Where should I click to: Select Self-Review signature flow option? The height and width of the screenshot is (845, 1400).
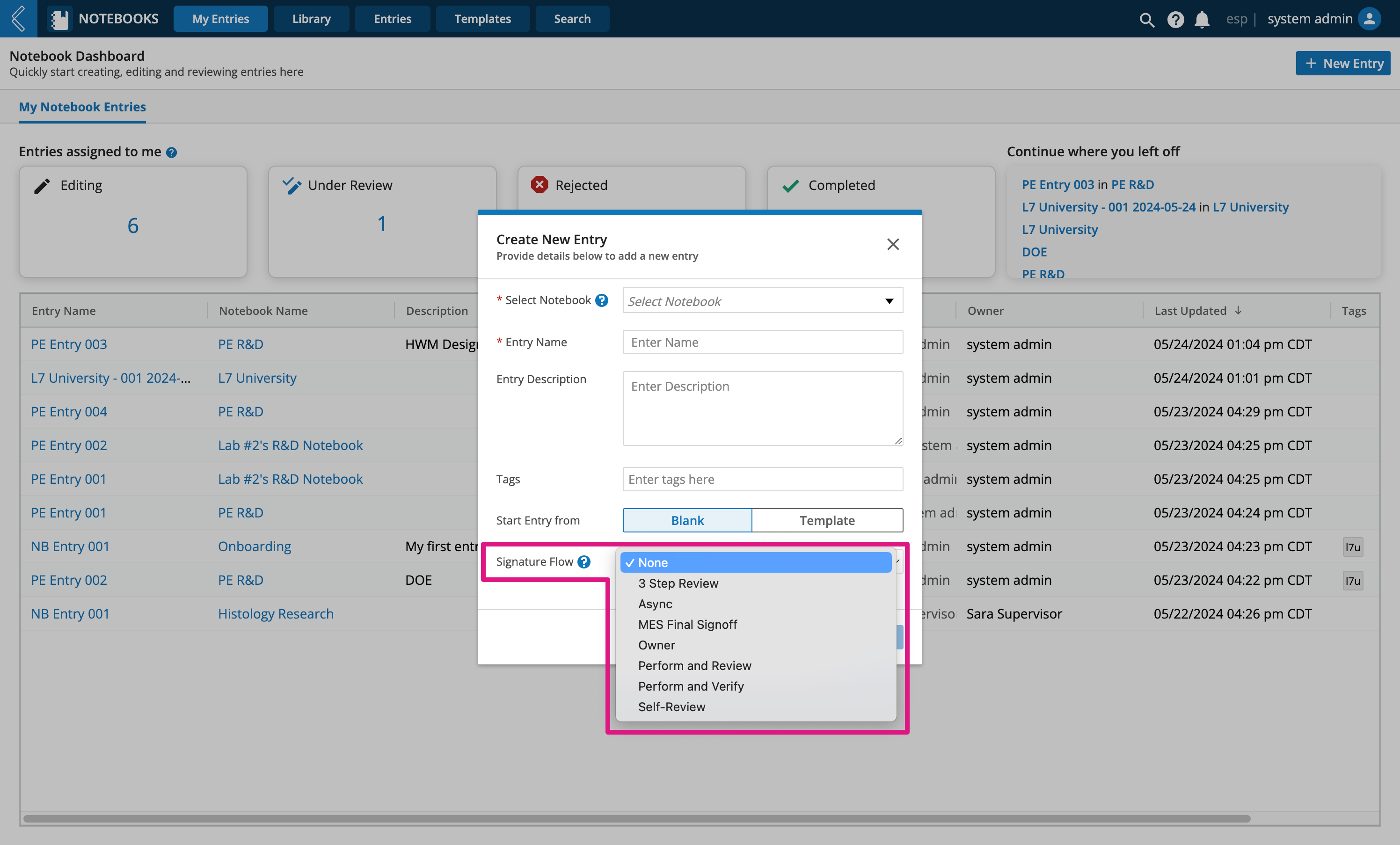click(x=671, y=706)
